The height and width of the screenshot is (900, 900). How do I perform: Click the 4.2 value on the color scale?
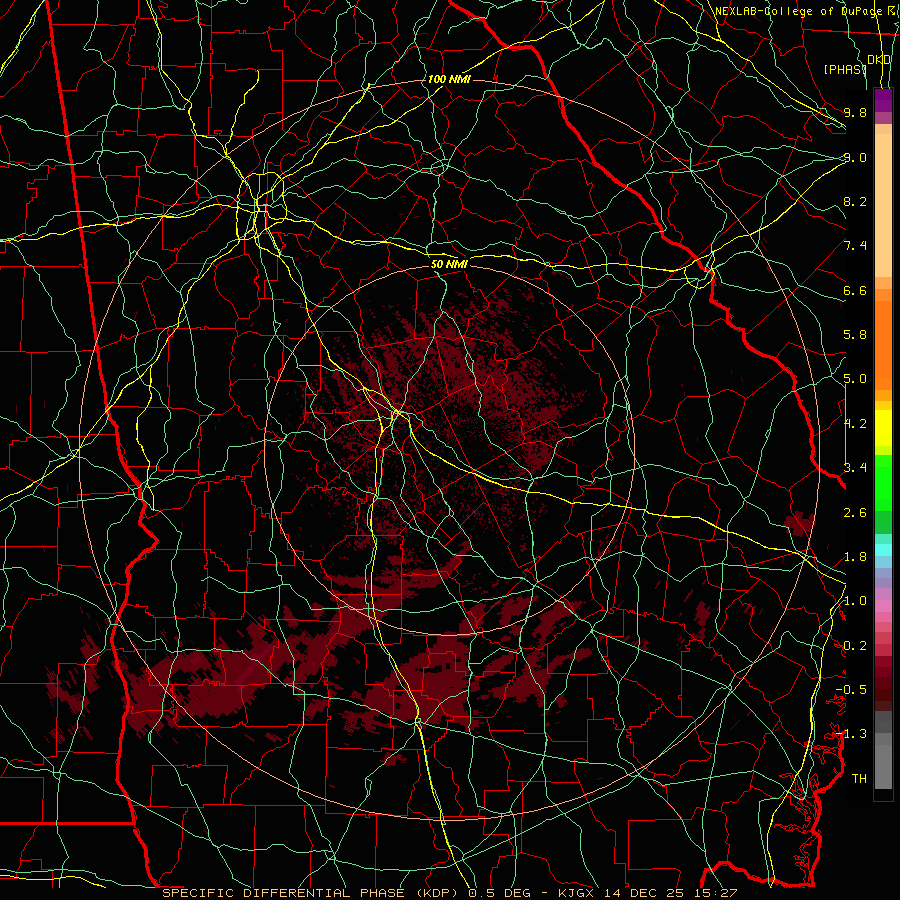click(x=855, y=424)
